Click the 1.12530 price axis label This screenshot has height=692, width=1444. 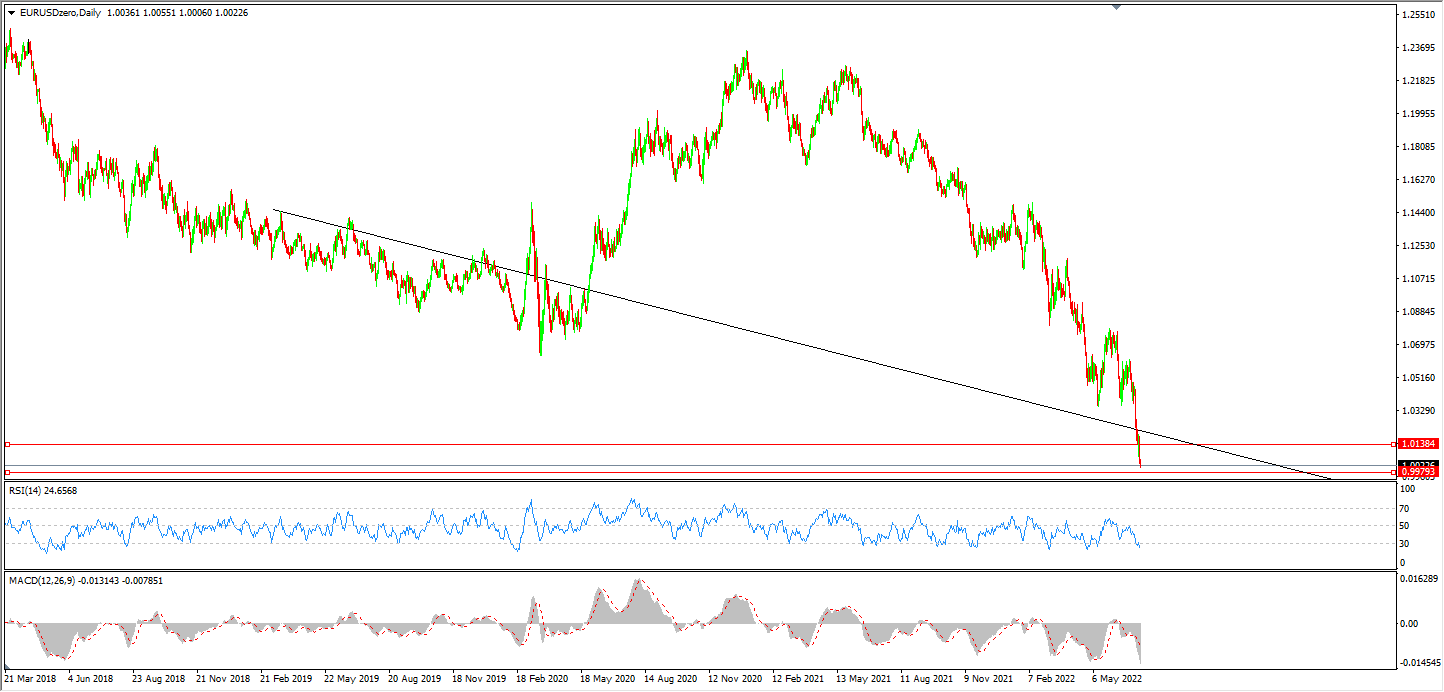pos(1419,246)
